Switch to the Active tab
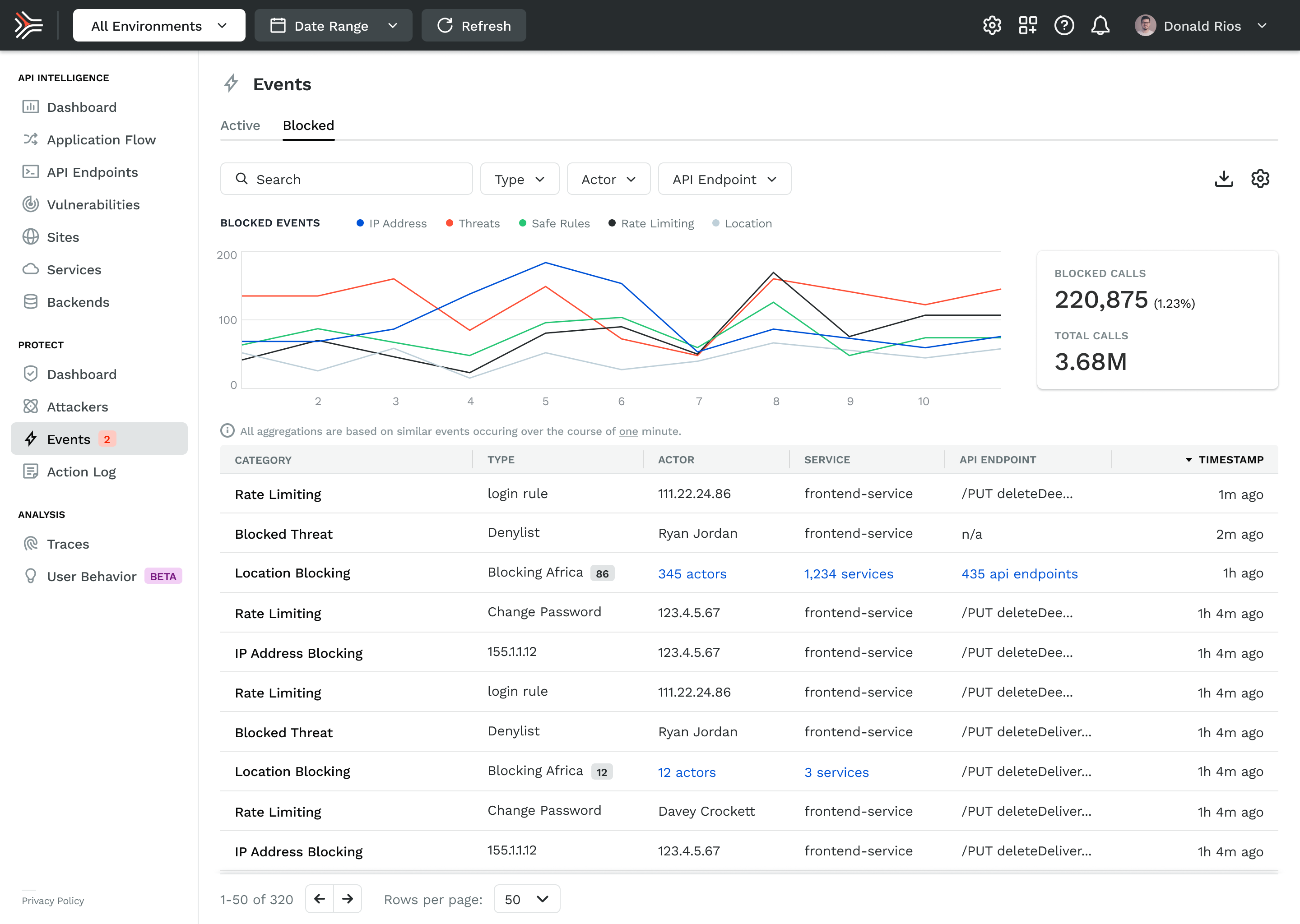This screenshot has height=924, width=1300. 240,126
